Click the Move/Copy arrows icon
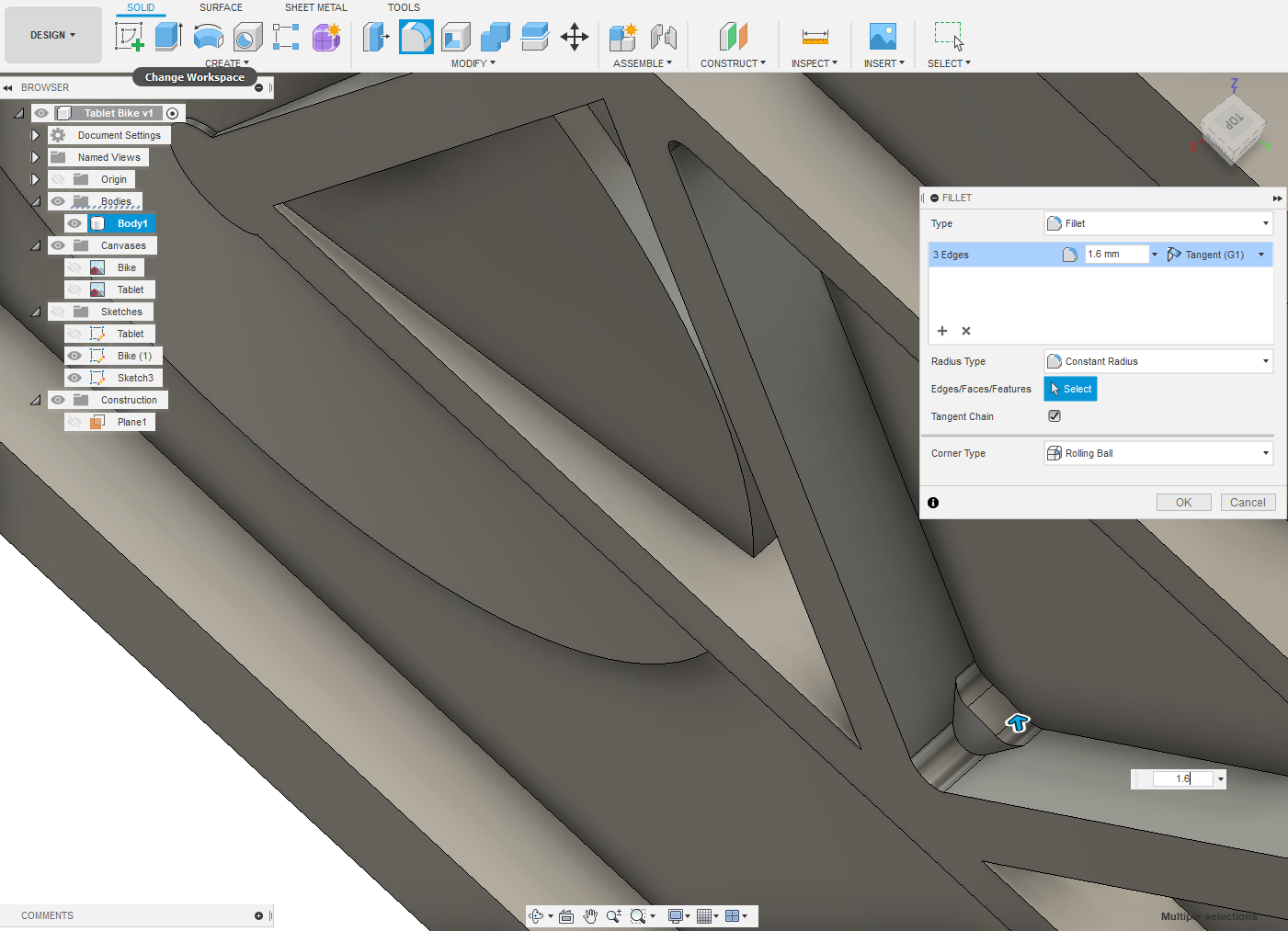This screenshot has height=931, width=1288. 575,37
